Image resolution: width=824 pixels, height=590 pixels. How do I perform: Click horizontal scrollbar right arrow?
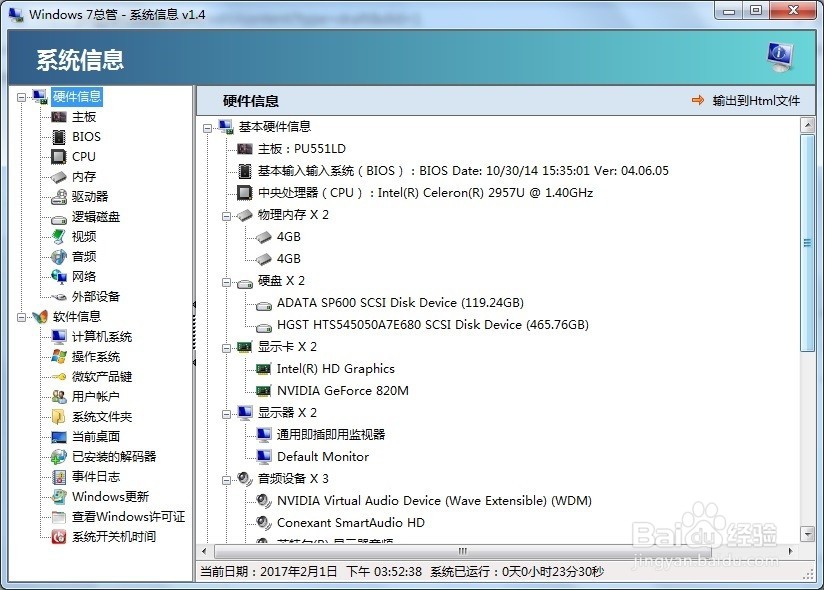(x=790, y=551)
